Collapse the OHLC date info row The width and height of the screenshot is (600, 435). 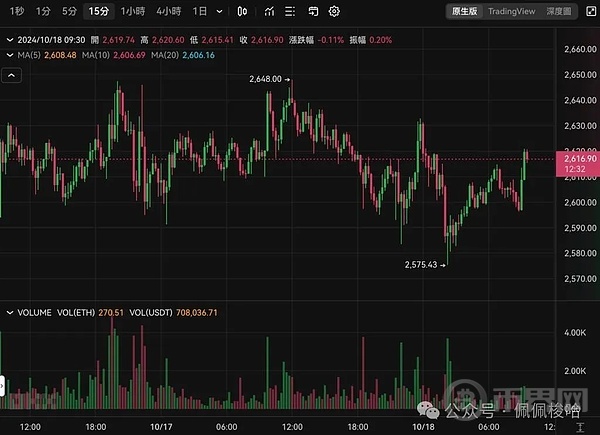(10, 40)
